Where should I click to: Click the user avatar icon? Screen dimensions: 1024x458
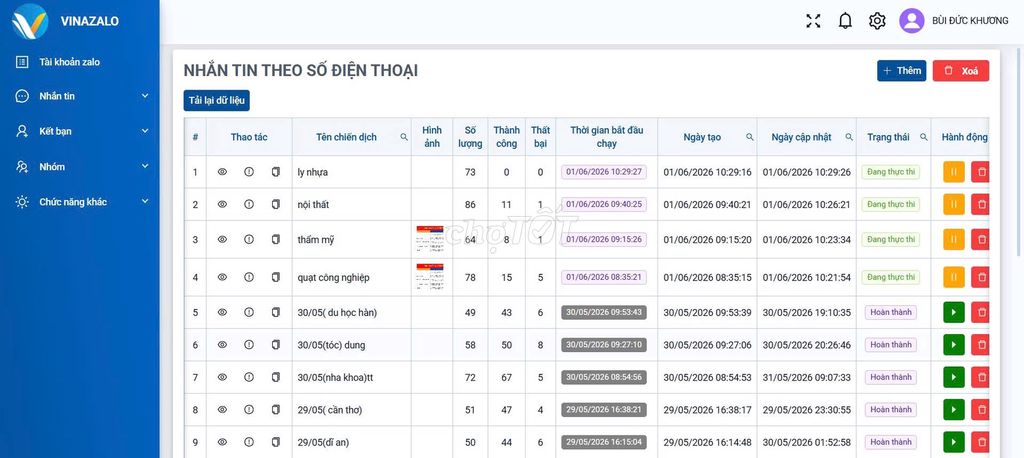tap(912, 21)
